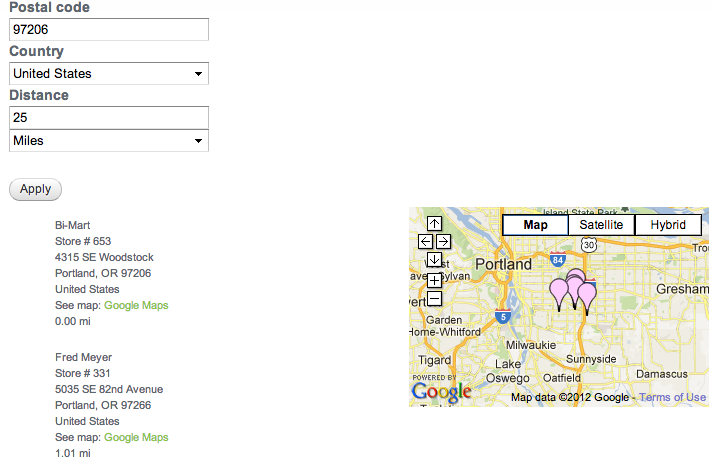Viewport: 712px width, 468px height.
Task: Pan the map left with the arrow
Action: pos(425,242)
